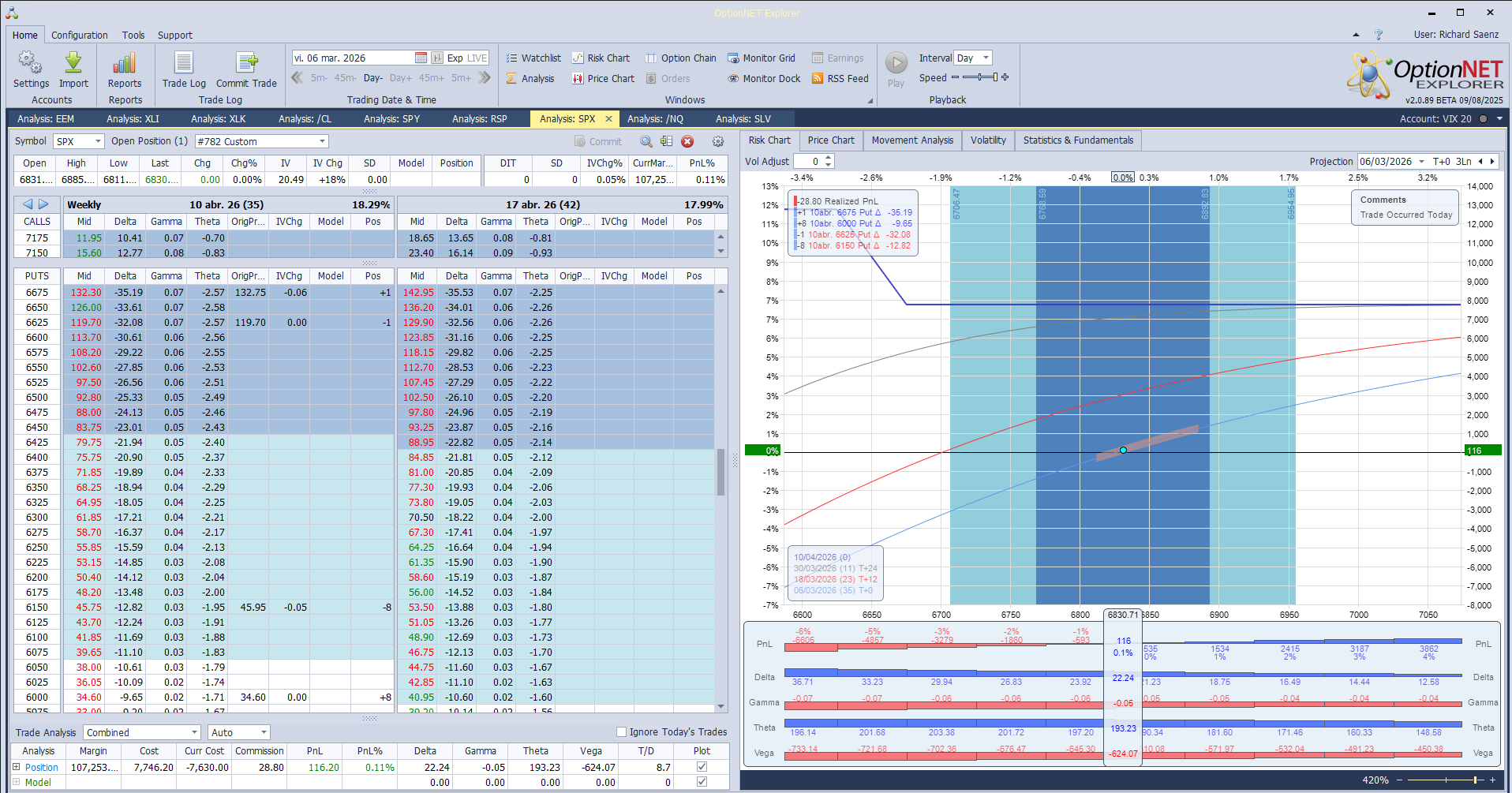This screenshot has height=793, width=1512.
Task: Open the analysis panel gear settings
Action: (x=718, y=141)
